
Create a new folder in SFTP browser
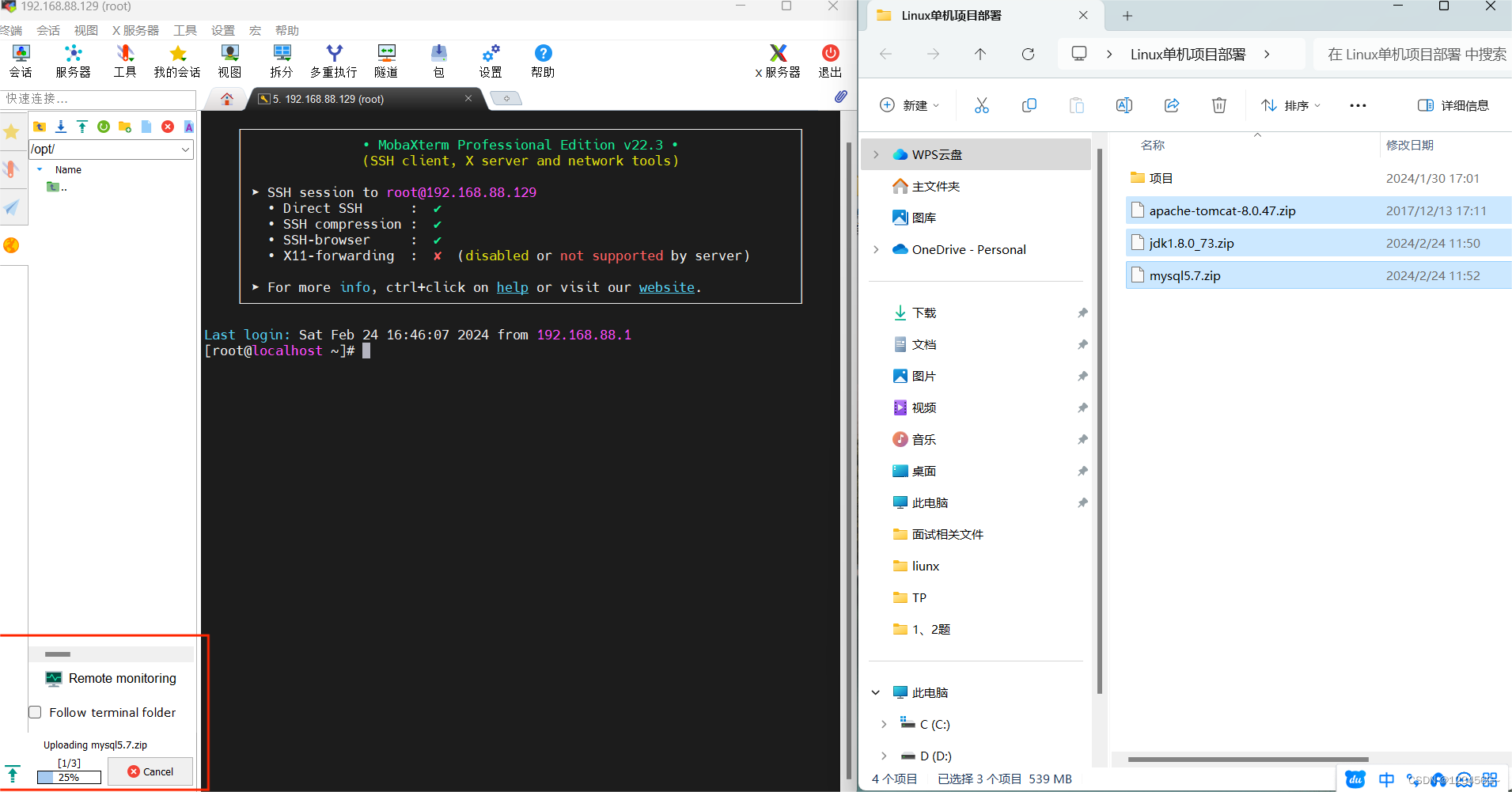125,127
